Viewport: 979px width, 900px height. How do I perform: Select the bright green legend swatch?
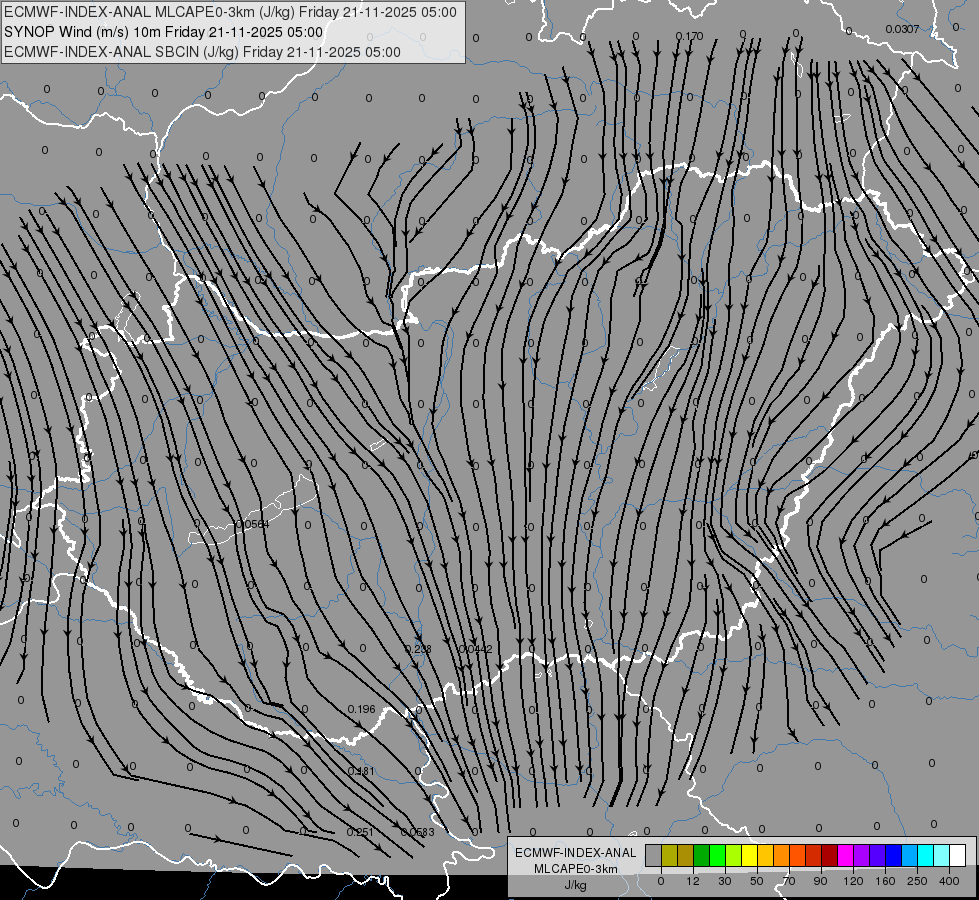click(x=717, y=855)
